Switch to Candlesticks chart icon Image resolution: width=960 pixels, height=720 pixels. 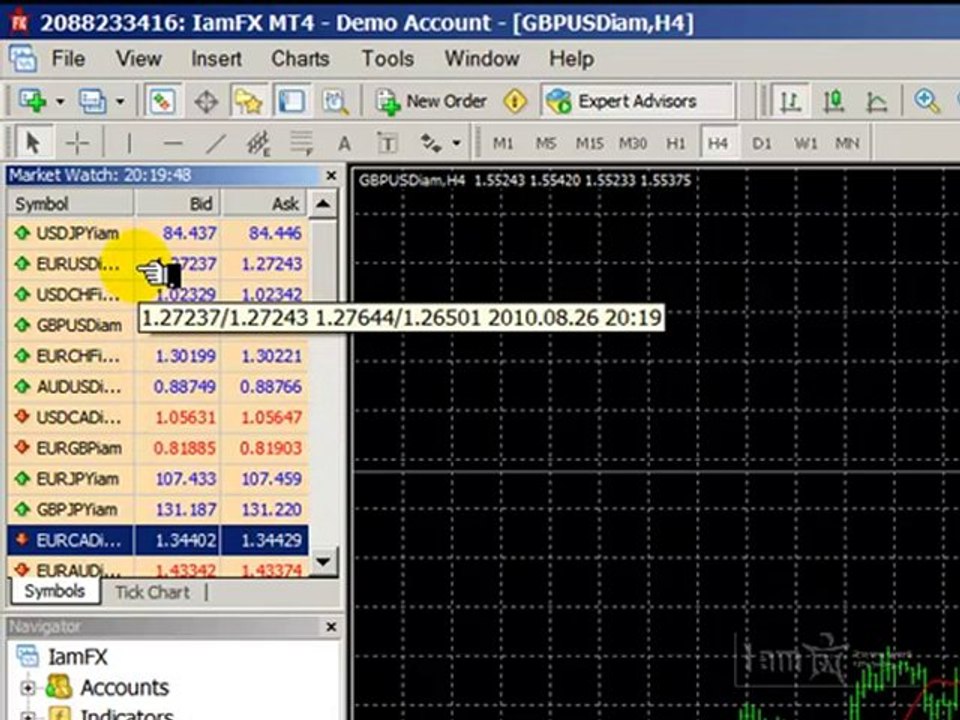pyautogui.click(x=834, y=101)
